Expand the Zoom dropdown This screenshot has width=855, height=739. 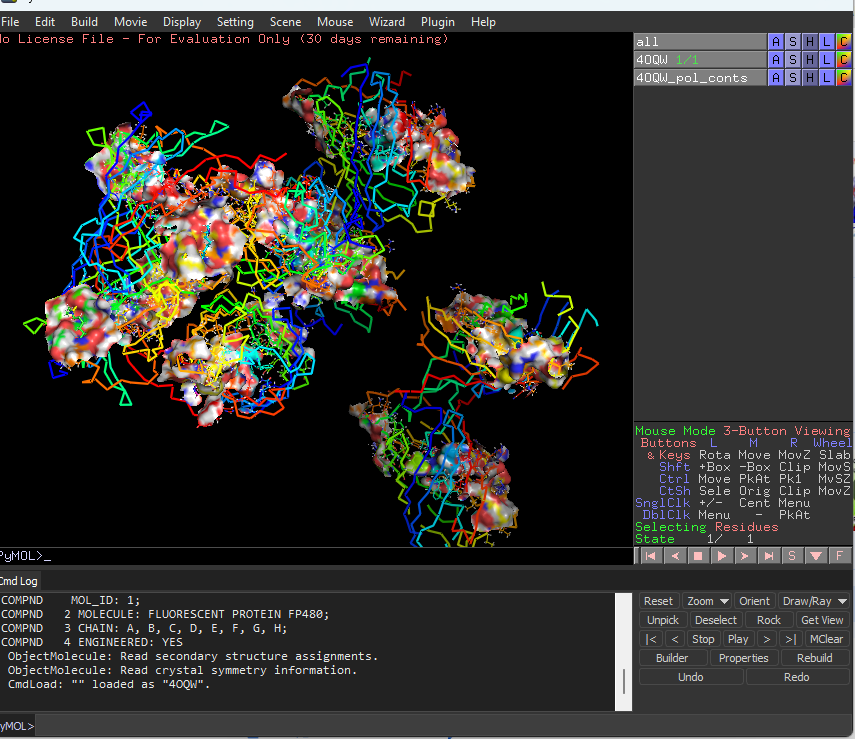(x=708, y=601)
